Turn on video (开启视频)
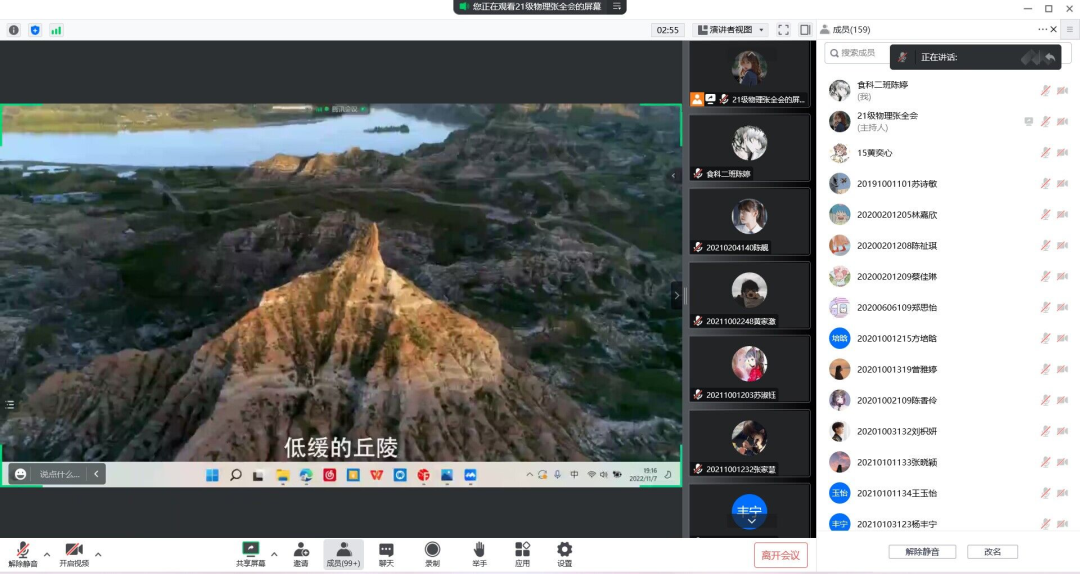 pyautogui.click(x=73, y=553)
